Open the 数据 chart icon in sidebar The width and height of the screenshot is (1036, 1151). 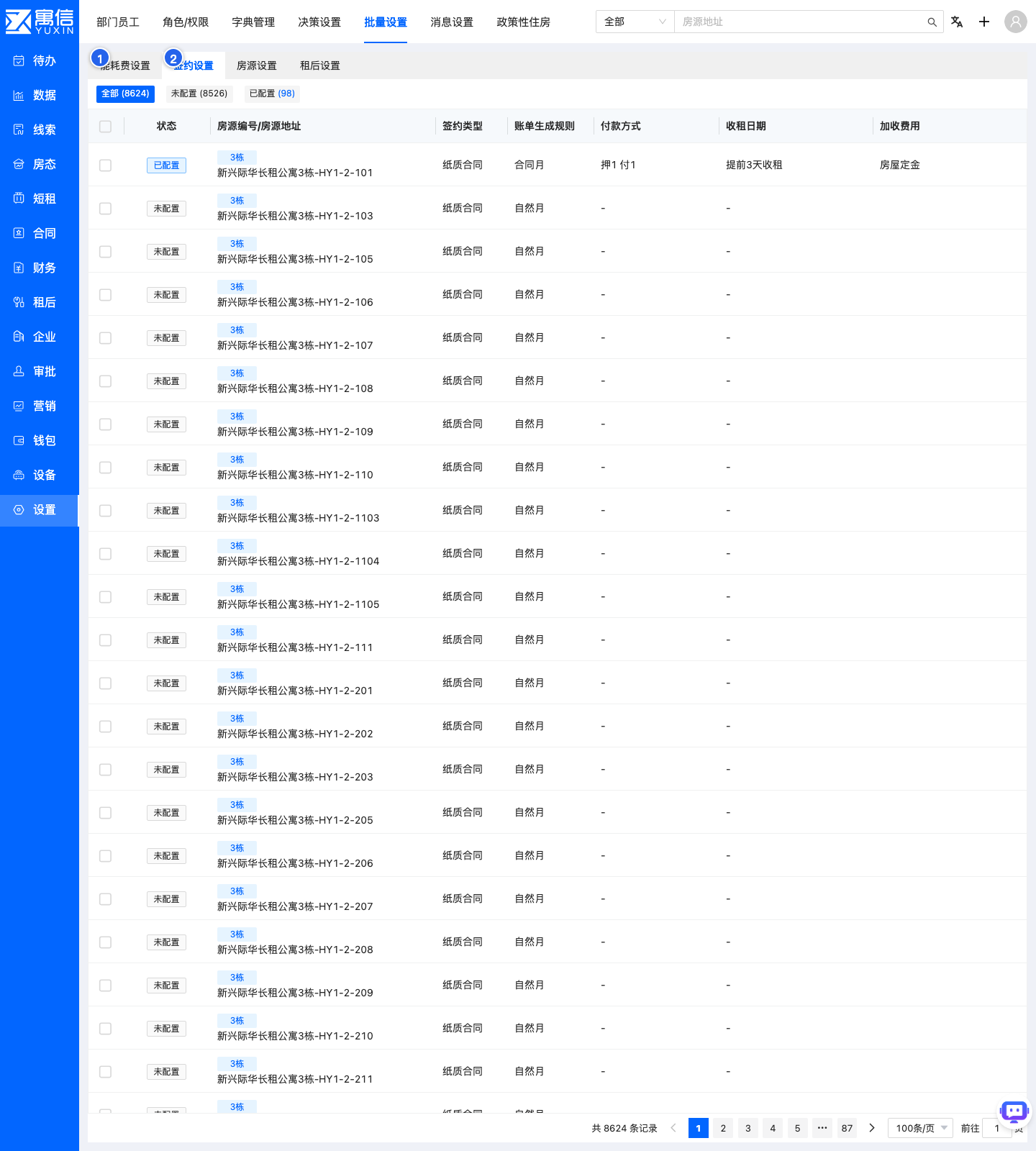tap(19, 95)
